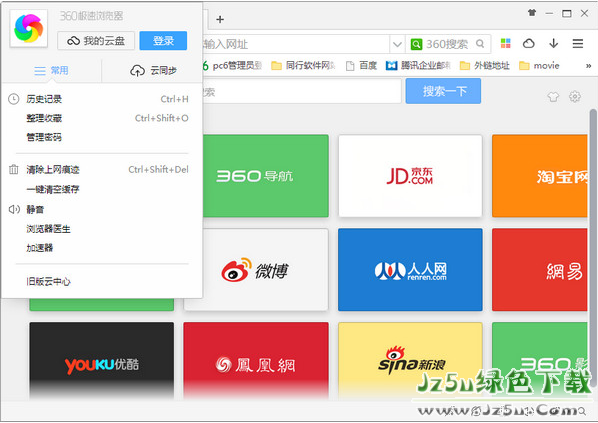Select 整理收藏 menu entry
This screenshot has width=598, height=423.
click(x=101, y=118)
